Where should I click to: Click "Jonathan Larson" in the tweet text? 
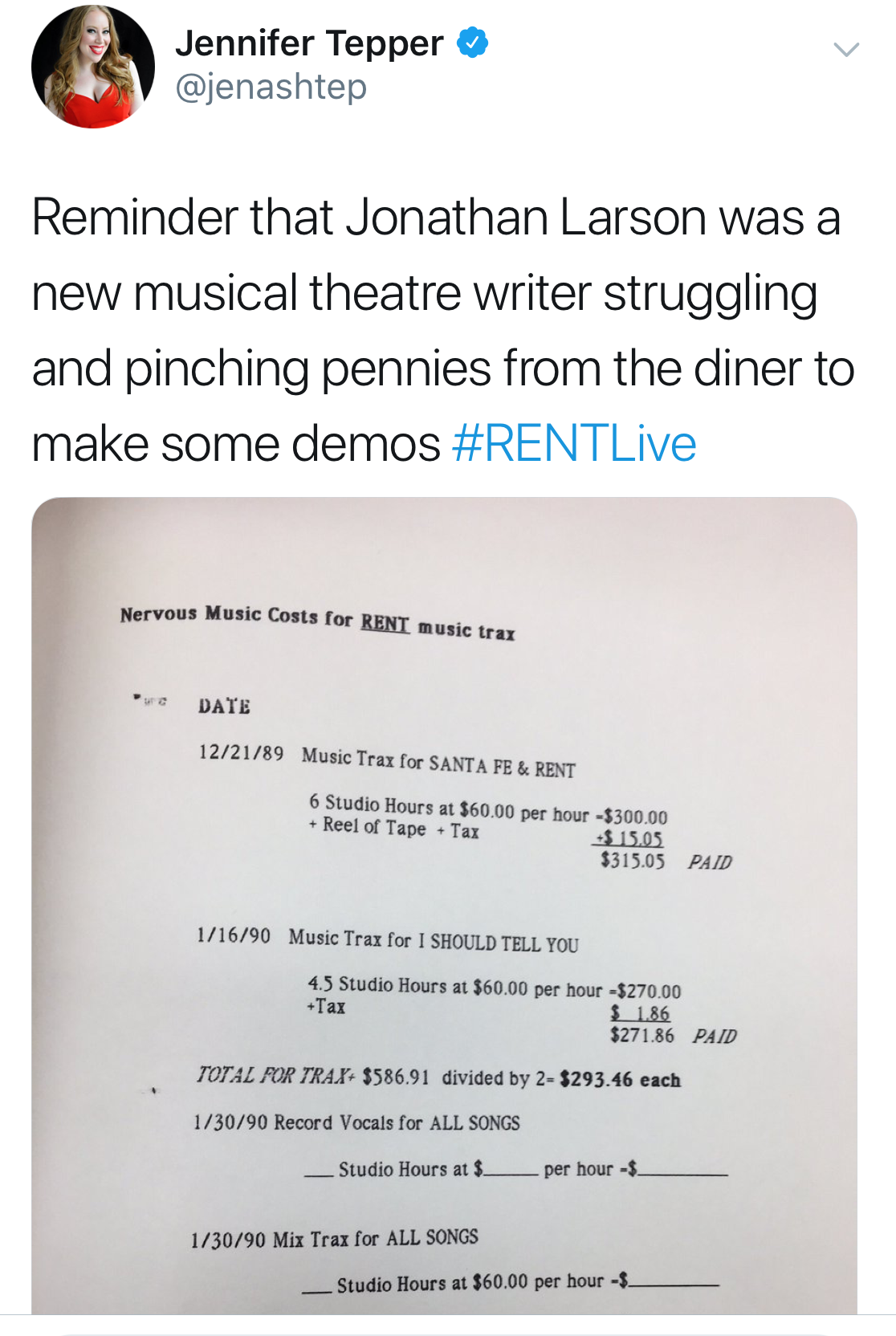click(x=527, y=218)
